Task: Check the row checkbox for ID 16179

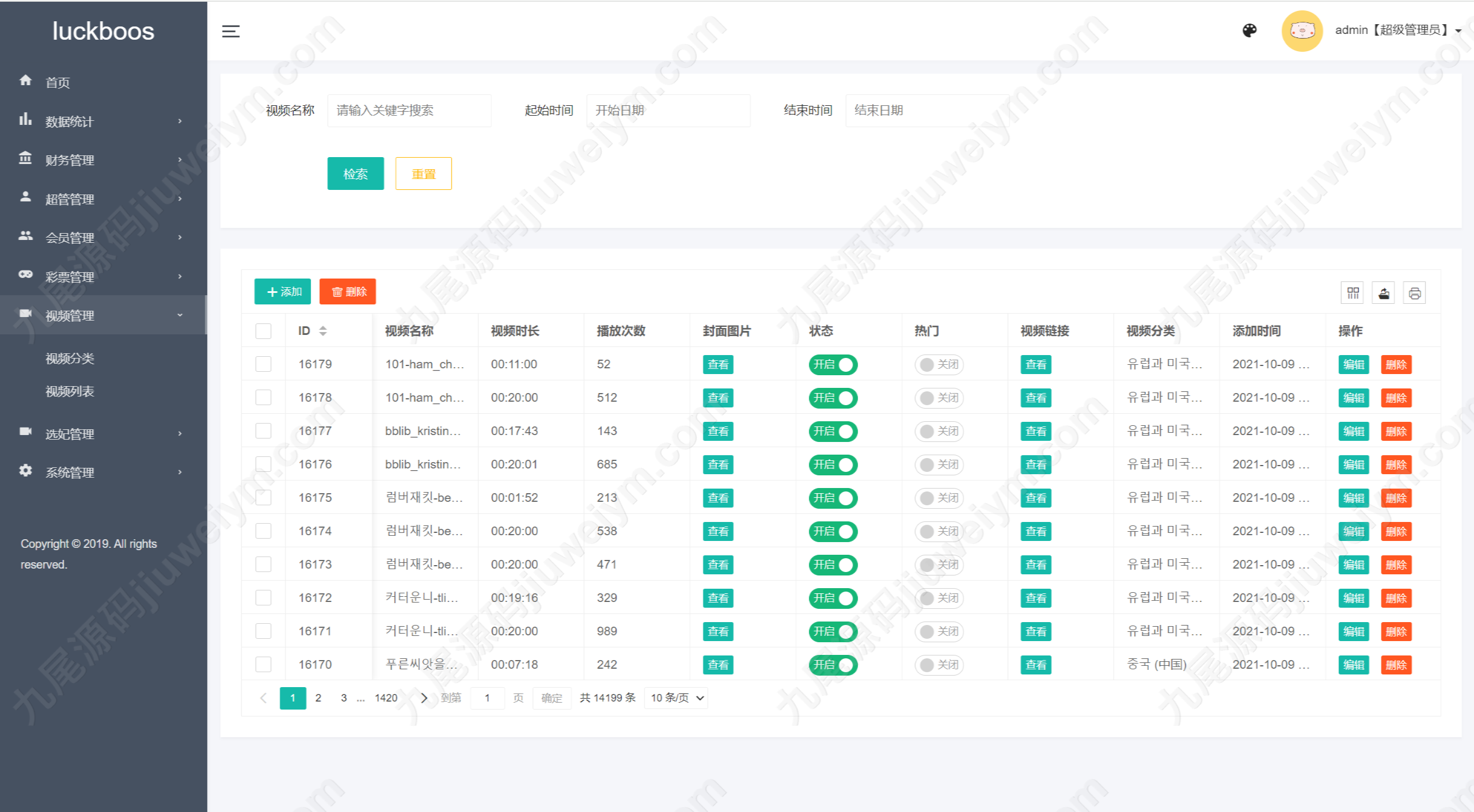Action: 263,364
